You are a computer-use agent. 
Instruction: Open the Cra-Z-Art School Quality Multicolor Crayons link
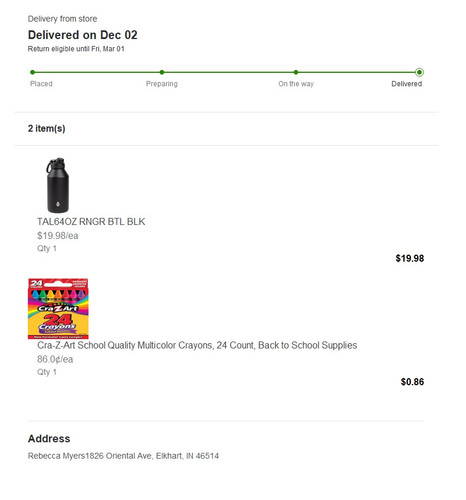tap(197, 345)
